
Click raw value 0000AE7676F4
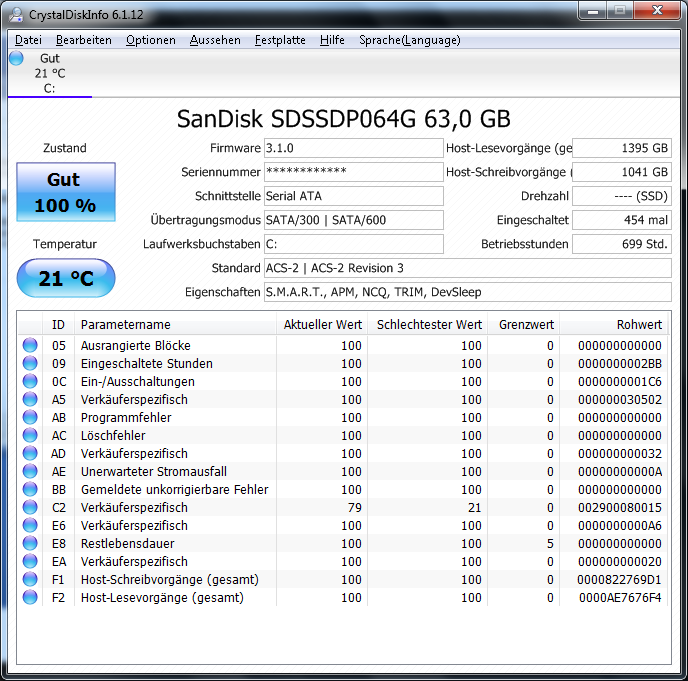coord(620,598)
